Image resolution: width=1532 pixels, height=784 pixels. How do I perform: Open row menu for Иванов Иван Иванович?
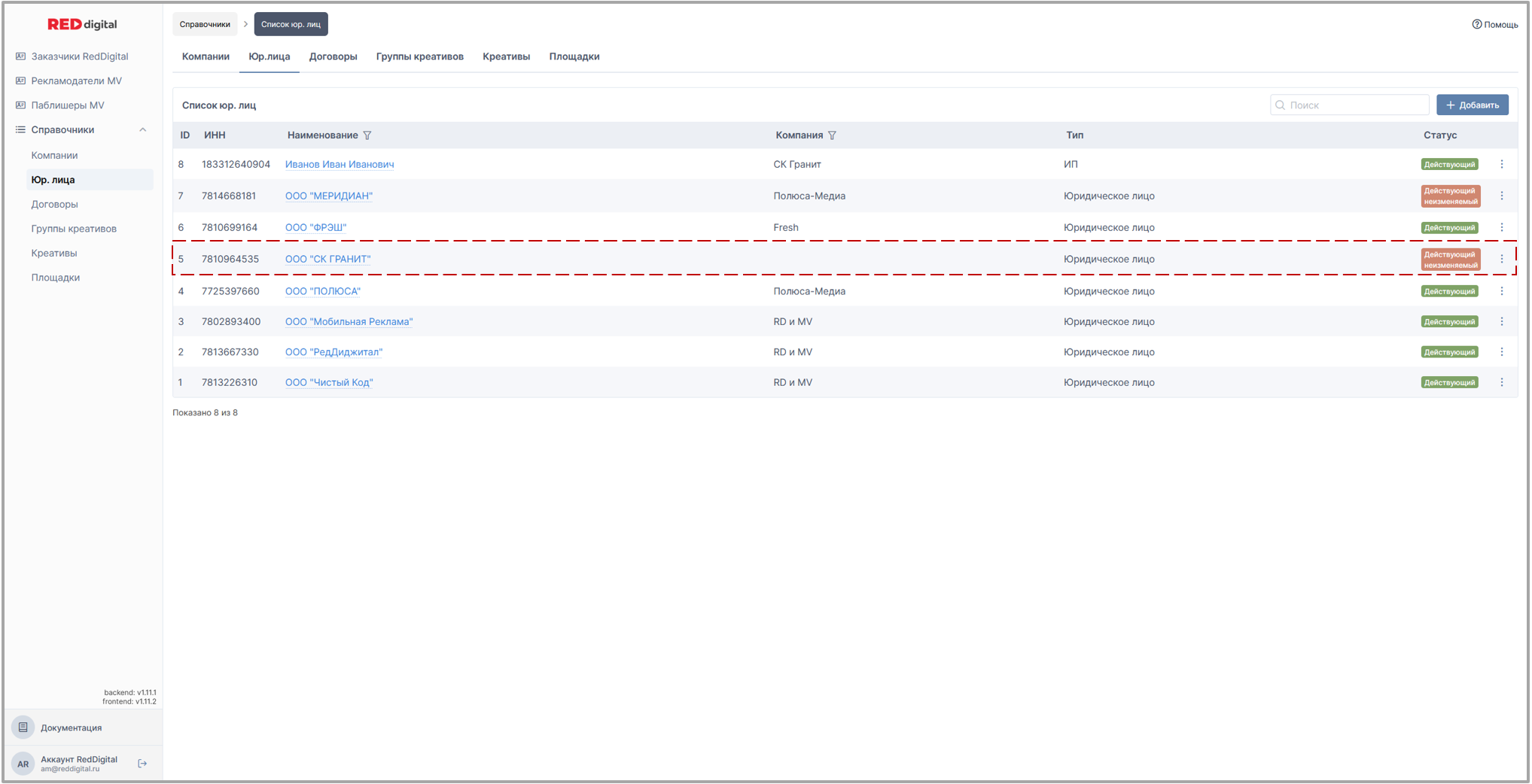pyautogui.click(x=1501, y=164)
